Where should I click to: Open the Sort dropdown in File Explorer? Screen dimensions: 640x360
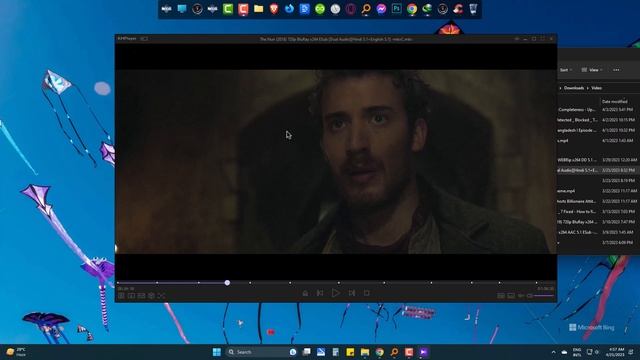pos(565,70)
